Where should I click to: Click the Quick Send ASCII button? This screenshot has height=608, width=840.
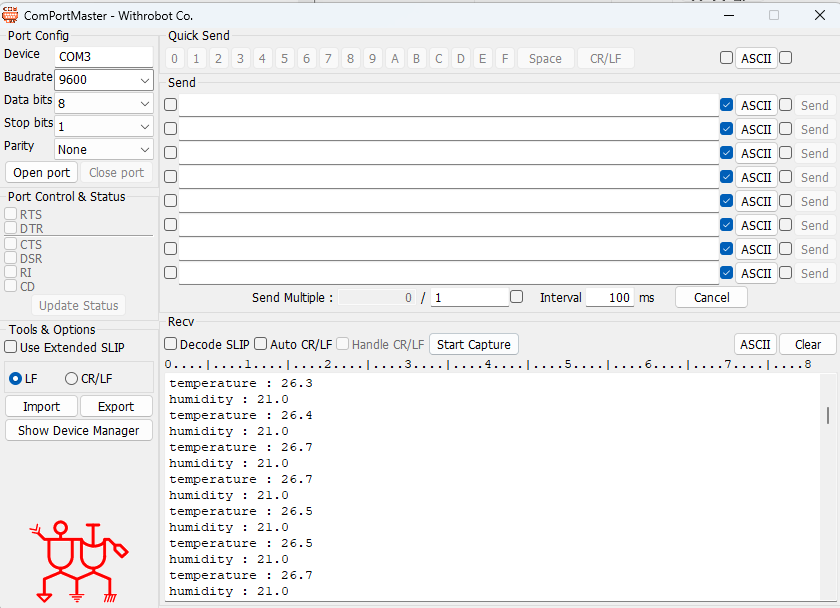pyautogui.click(x=756, y=58)
